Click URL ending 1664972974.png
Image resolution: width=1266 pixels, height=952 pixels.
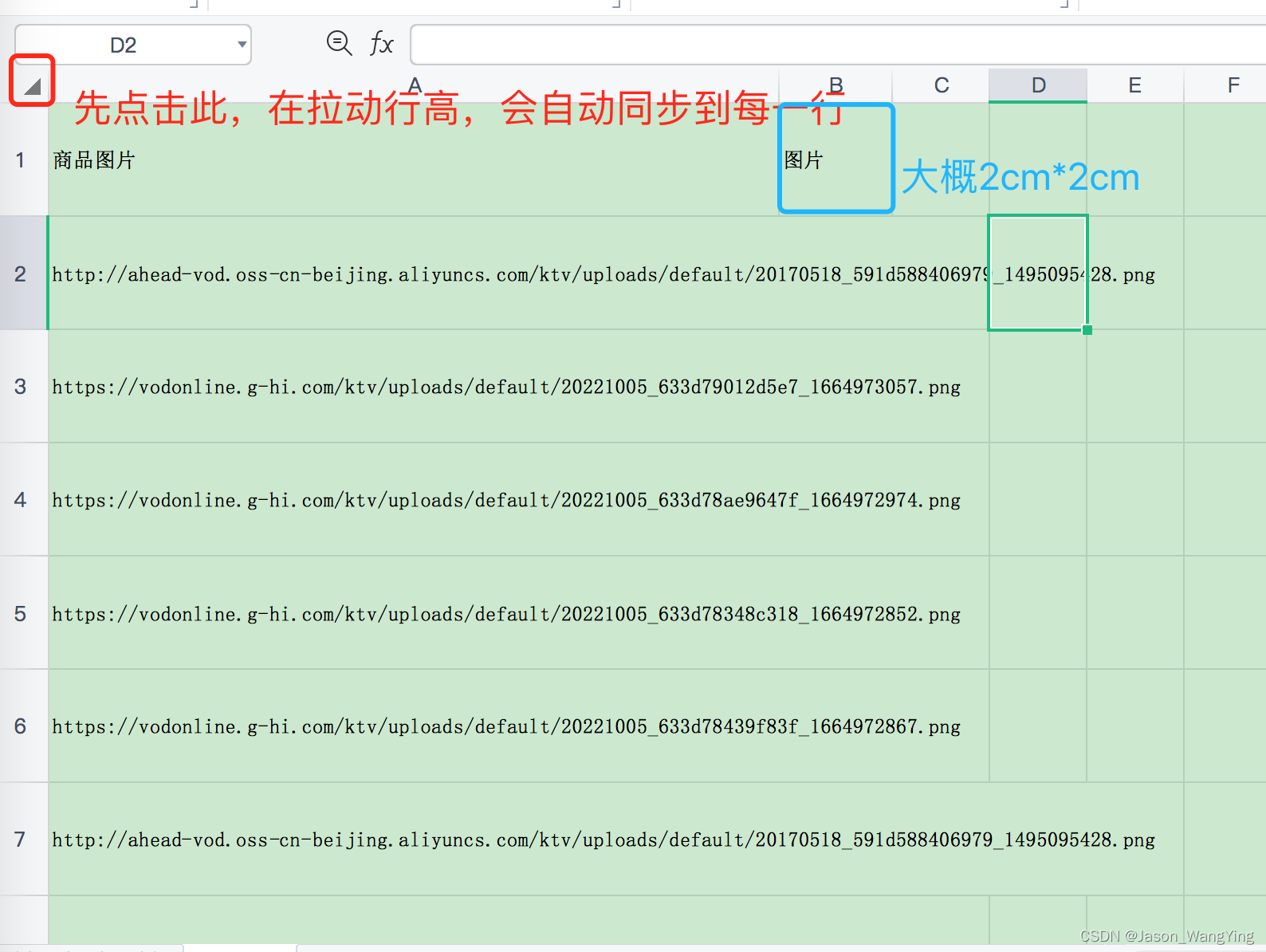click(506, 501)
